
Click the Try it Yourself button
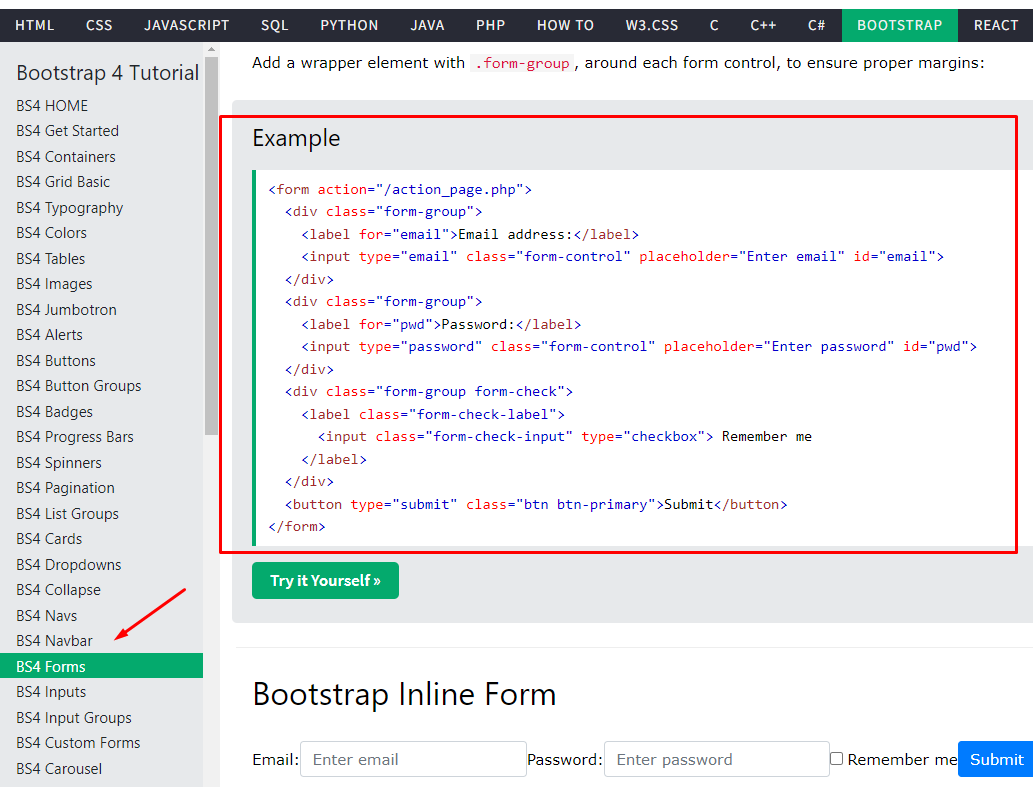click(325, 581)
